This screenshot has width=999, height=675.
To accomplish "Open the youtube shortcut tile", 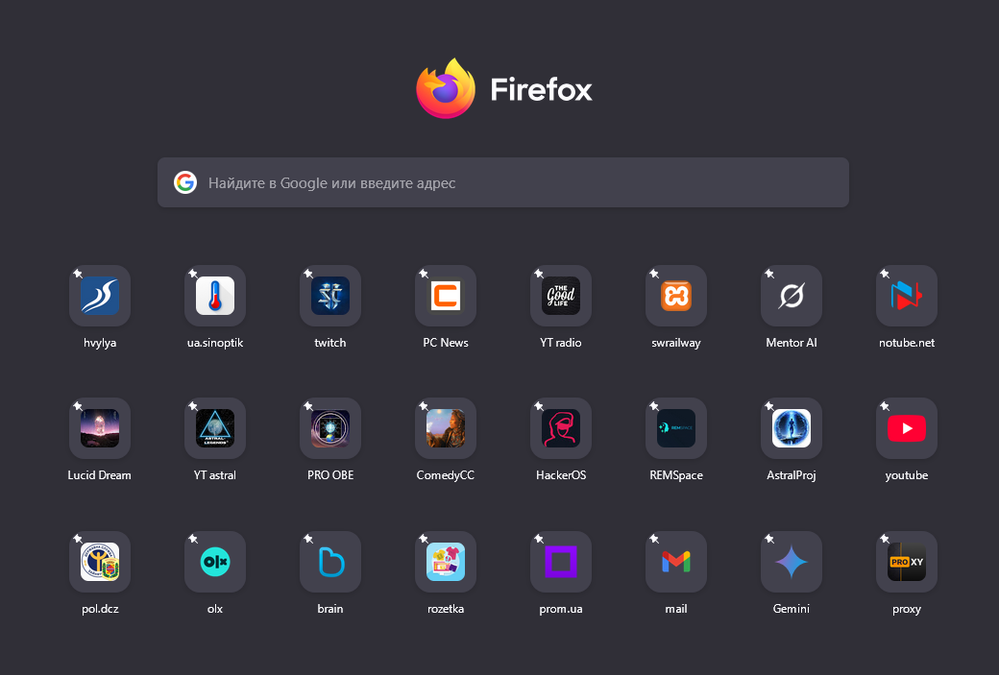I will click(x=906, y=429).
